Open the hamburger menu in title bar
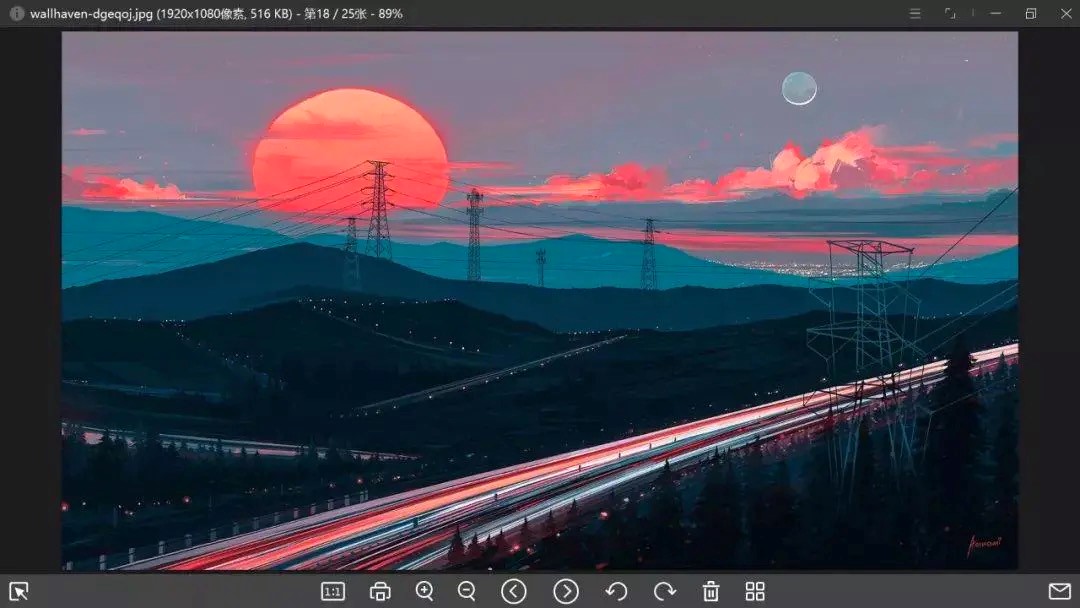1080x608 pixels. (915, 14)
